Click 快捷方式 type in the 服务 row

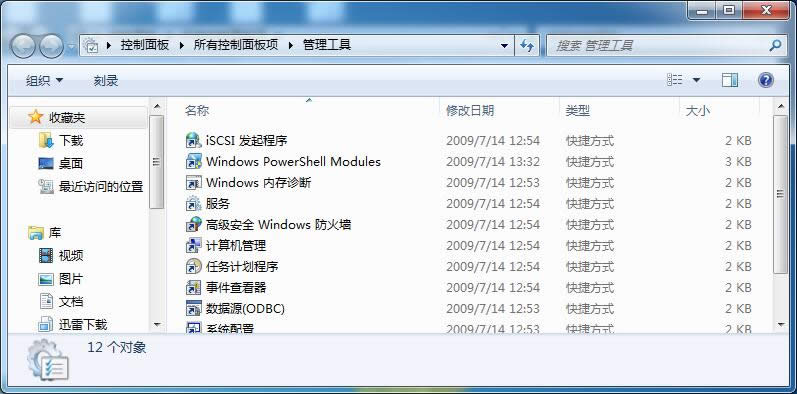(x=590, y=204)
